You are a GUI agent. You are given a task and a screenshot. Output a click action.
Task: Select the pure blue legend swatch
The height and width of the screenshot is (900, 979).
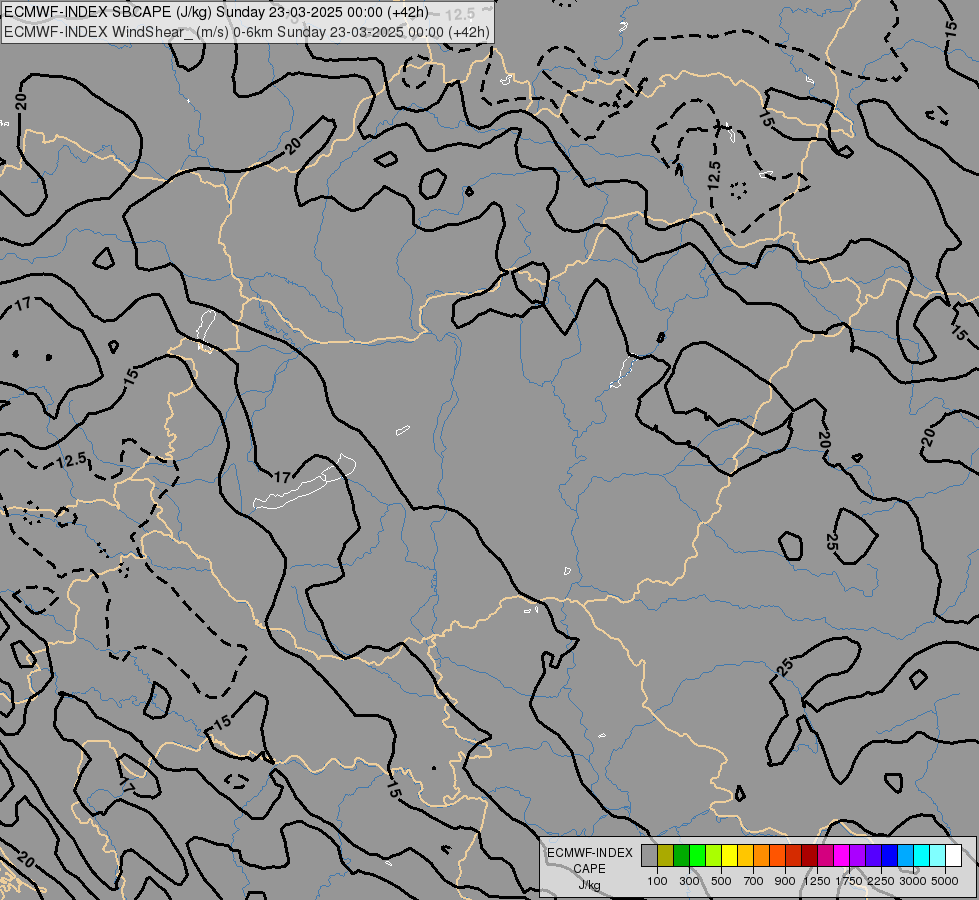(x=890, y=855)
